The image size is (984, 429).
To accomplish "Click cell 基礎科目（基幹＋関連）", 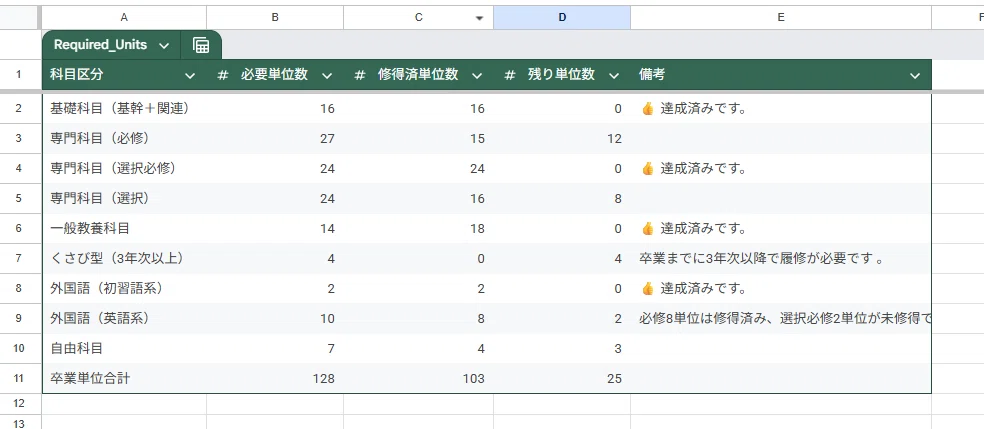I will [124, 109].
